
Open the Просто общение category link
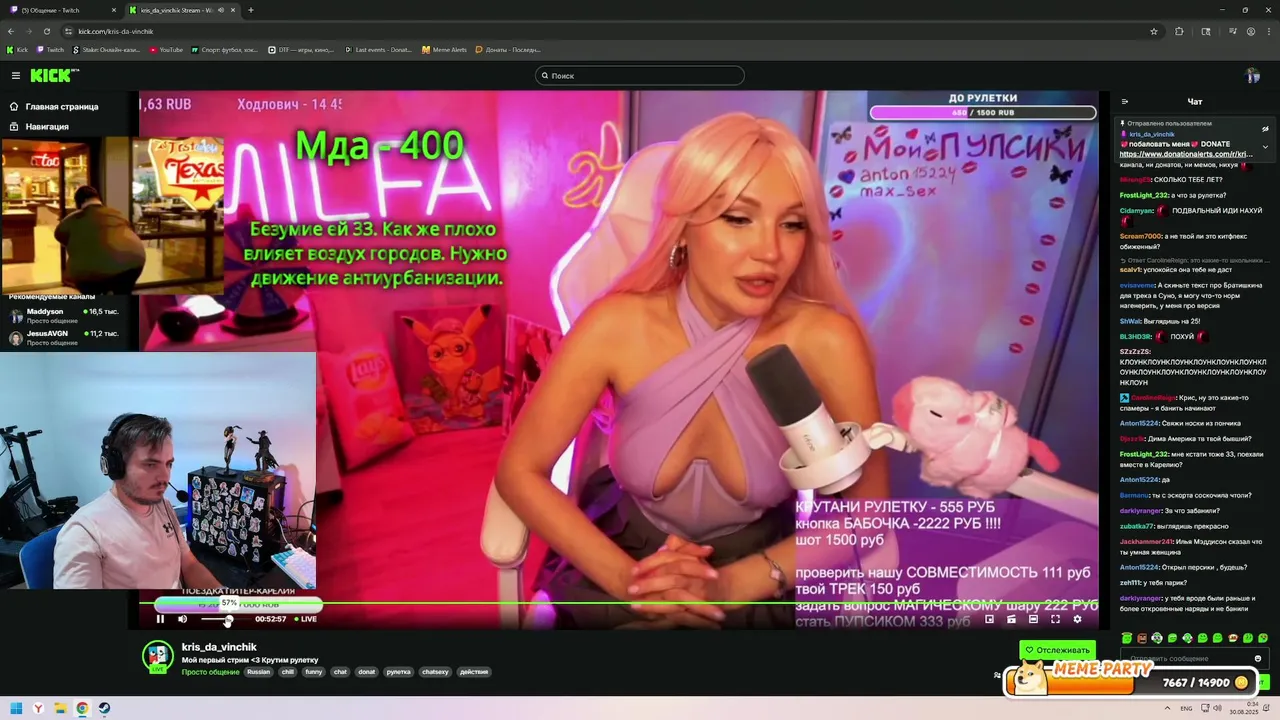(x=210, y=672)
